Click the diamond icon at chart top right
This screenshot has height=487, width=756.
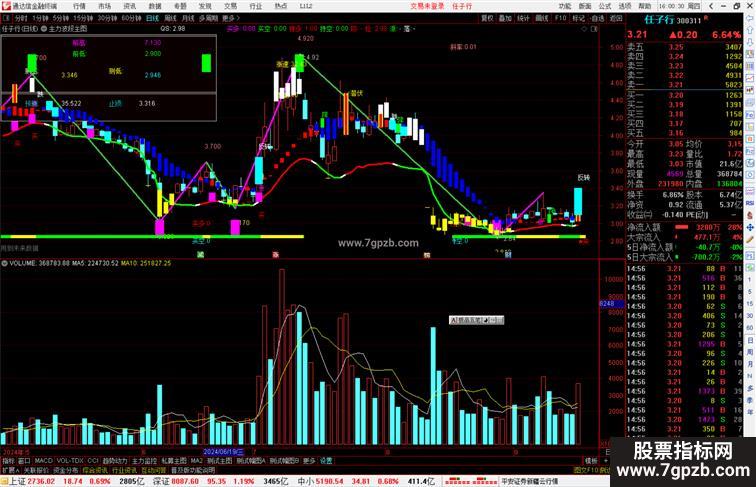584,29
